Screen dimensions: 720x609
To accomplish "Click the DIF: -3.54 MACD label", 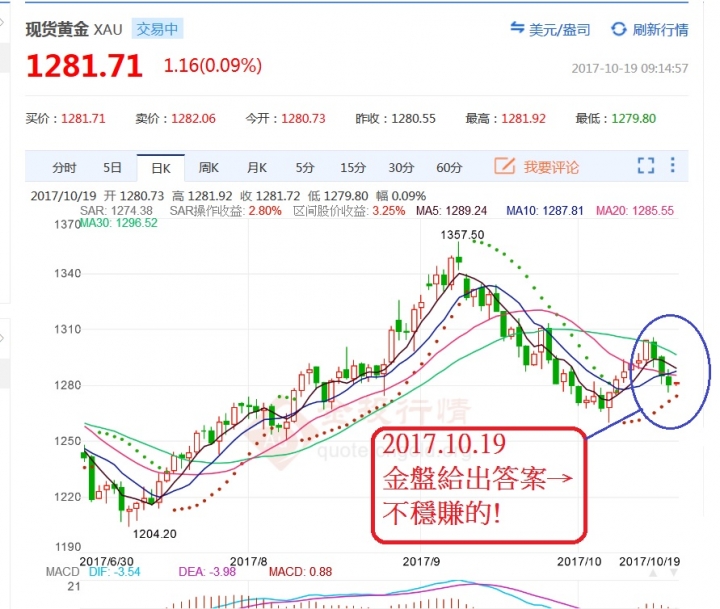I will click(x=114, y=572).
